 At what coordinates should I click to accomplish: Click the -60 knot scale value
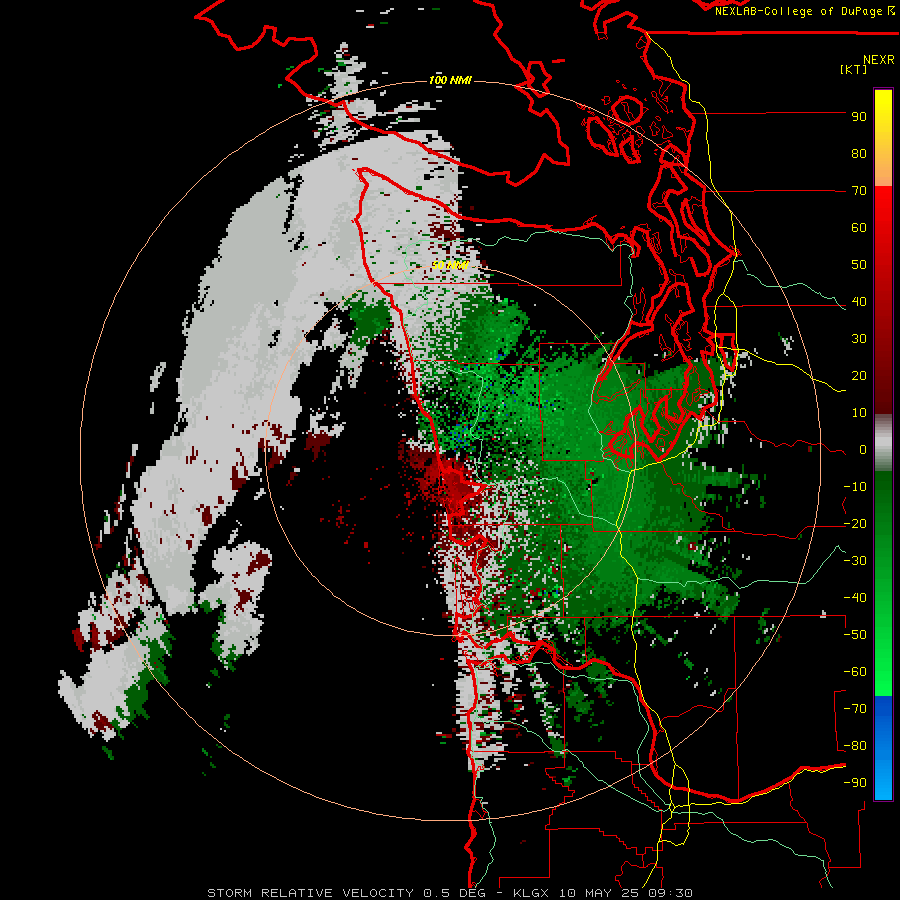[x=855, y=672]
